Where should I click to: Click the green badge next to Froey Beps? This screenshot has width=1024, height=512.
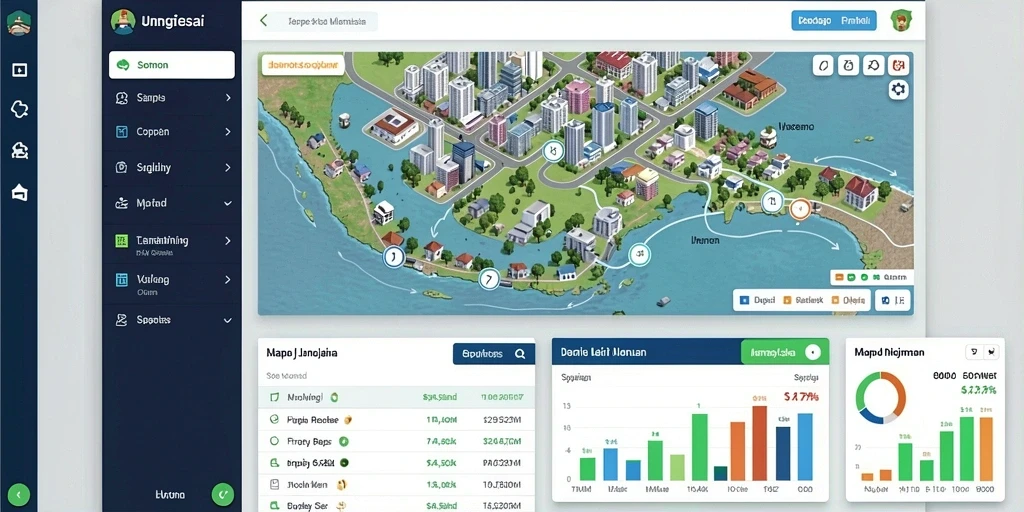[344, 441]
